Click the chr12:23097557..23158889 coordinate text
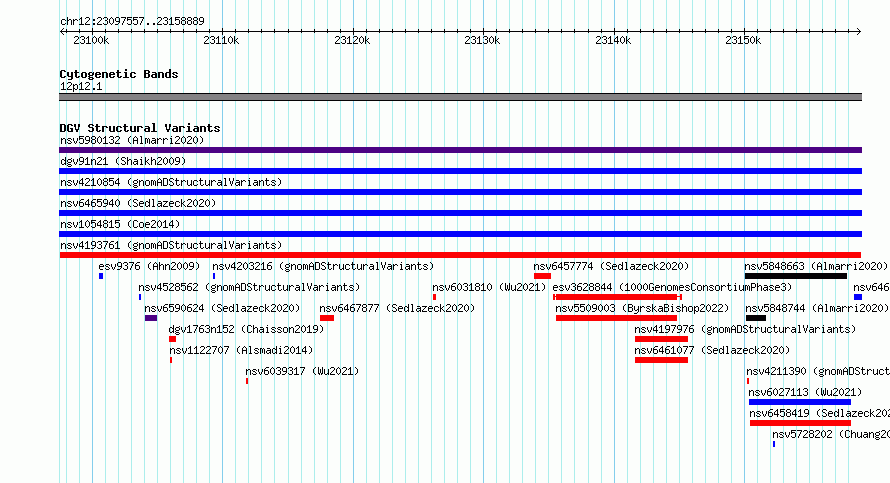The image size is (890, 483). tap(132, 22)
